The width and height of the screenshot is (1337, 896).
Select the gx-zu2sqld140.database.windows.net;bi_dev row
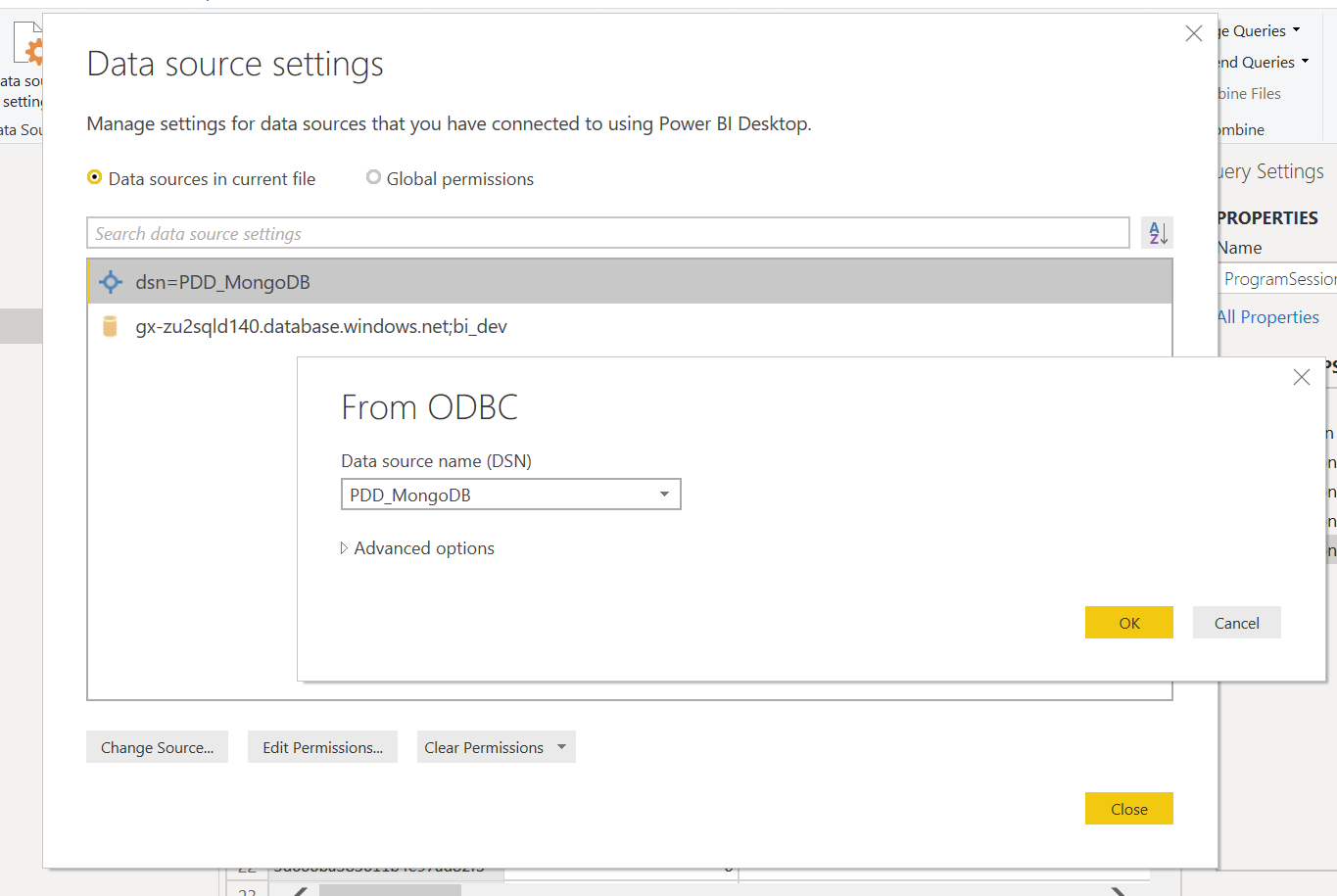click(630, 326)
